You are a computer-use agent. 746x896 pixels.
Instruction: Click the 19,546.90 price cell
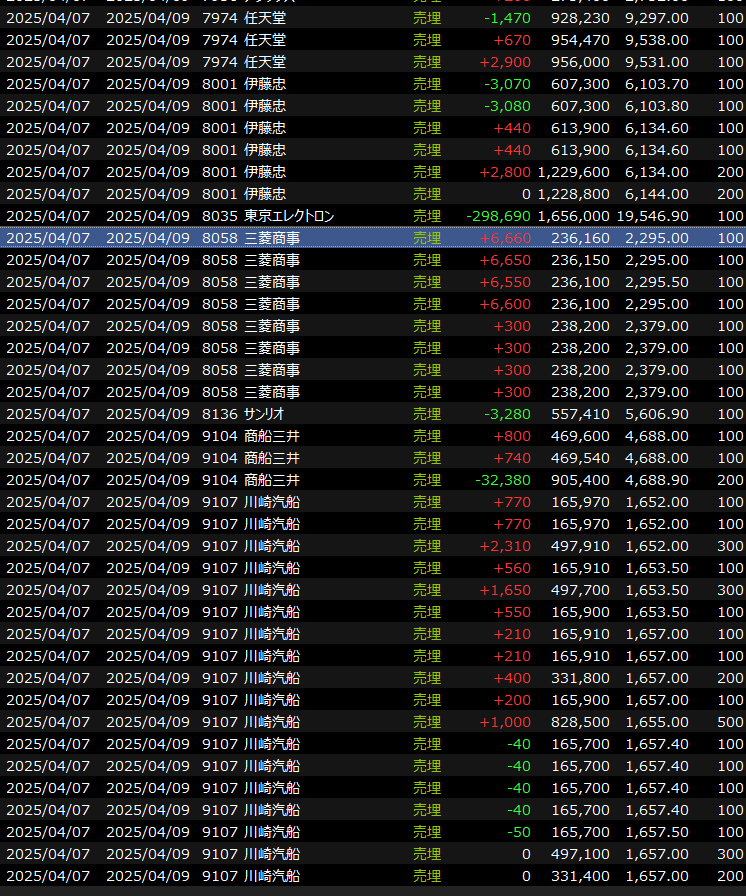(657, 216)
